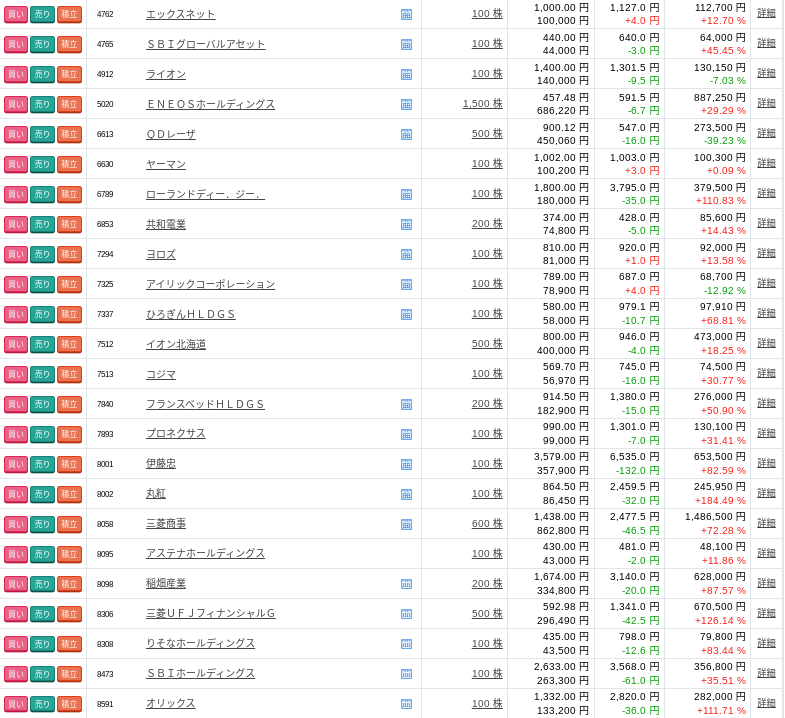Click 積立 button for ENEOSホールディングス

[69, 105]
